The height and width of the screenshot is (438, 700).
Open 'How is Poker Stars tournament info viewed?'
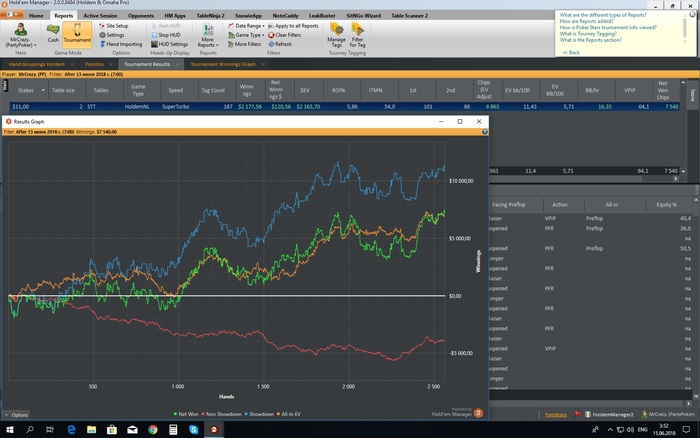pyautogui.click(x=608, y=27)
